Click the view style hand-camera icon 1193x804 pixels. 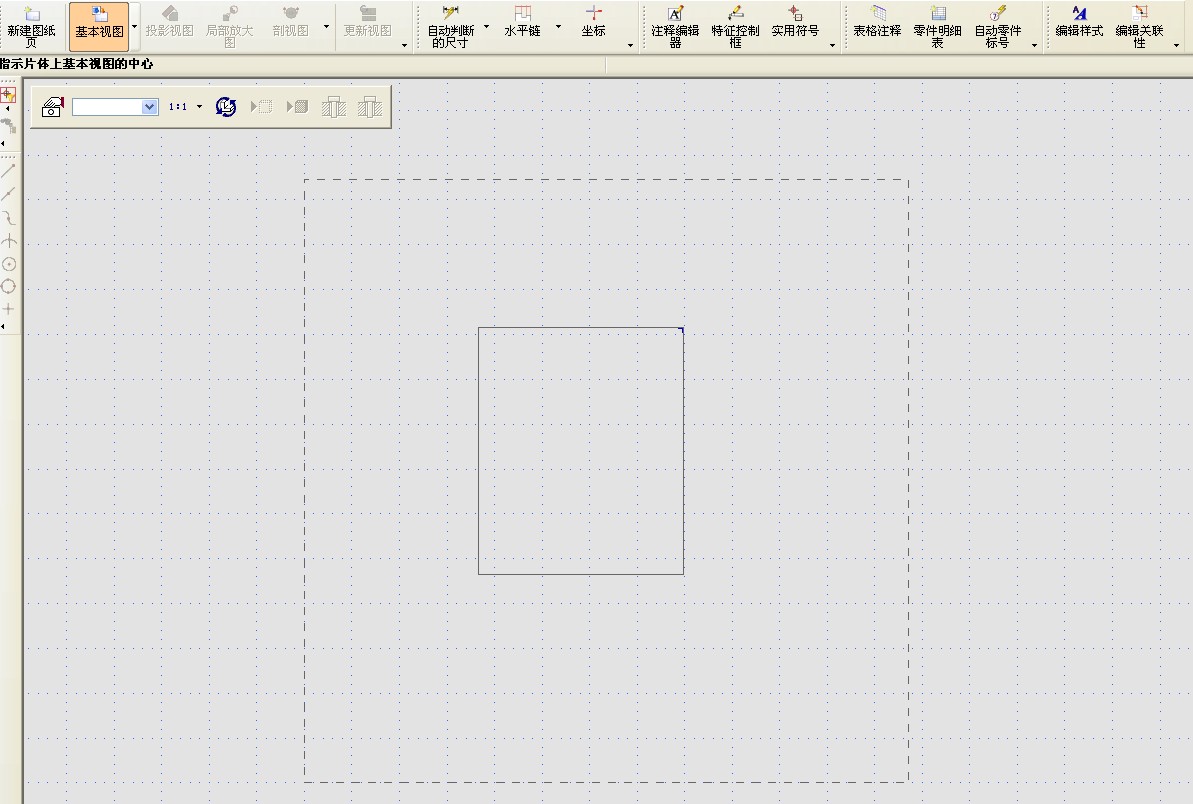click(53, 106)
